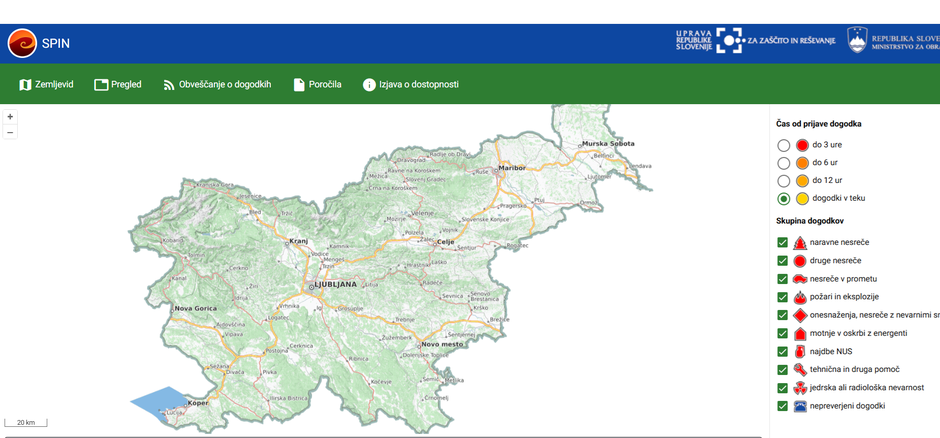Choose the 'do 12 ur' radio option

[784, 181]
